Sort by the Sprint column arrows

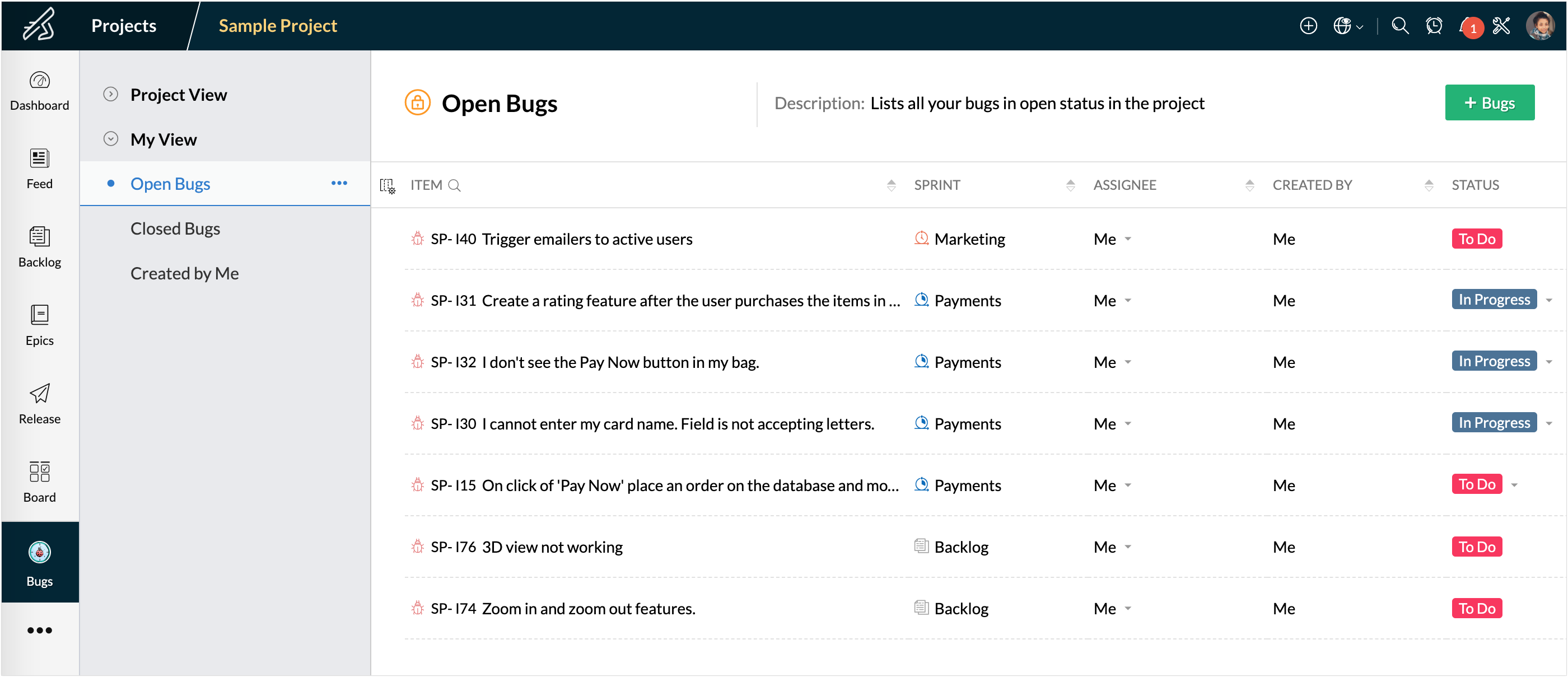[x=1070, y=186]
